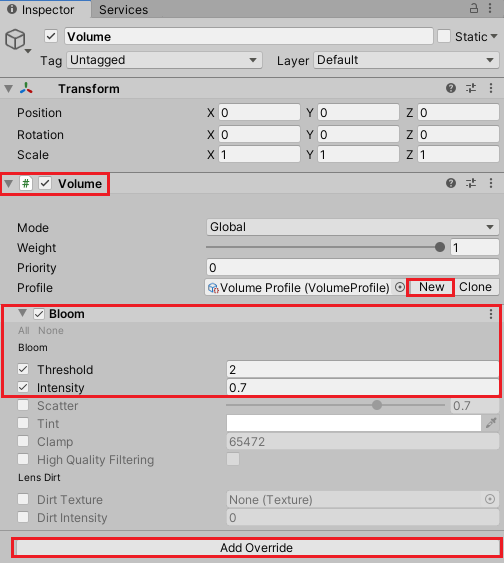Click the Inspector lock icon

coord(474,8)
